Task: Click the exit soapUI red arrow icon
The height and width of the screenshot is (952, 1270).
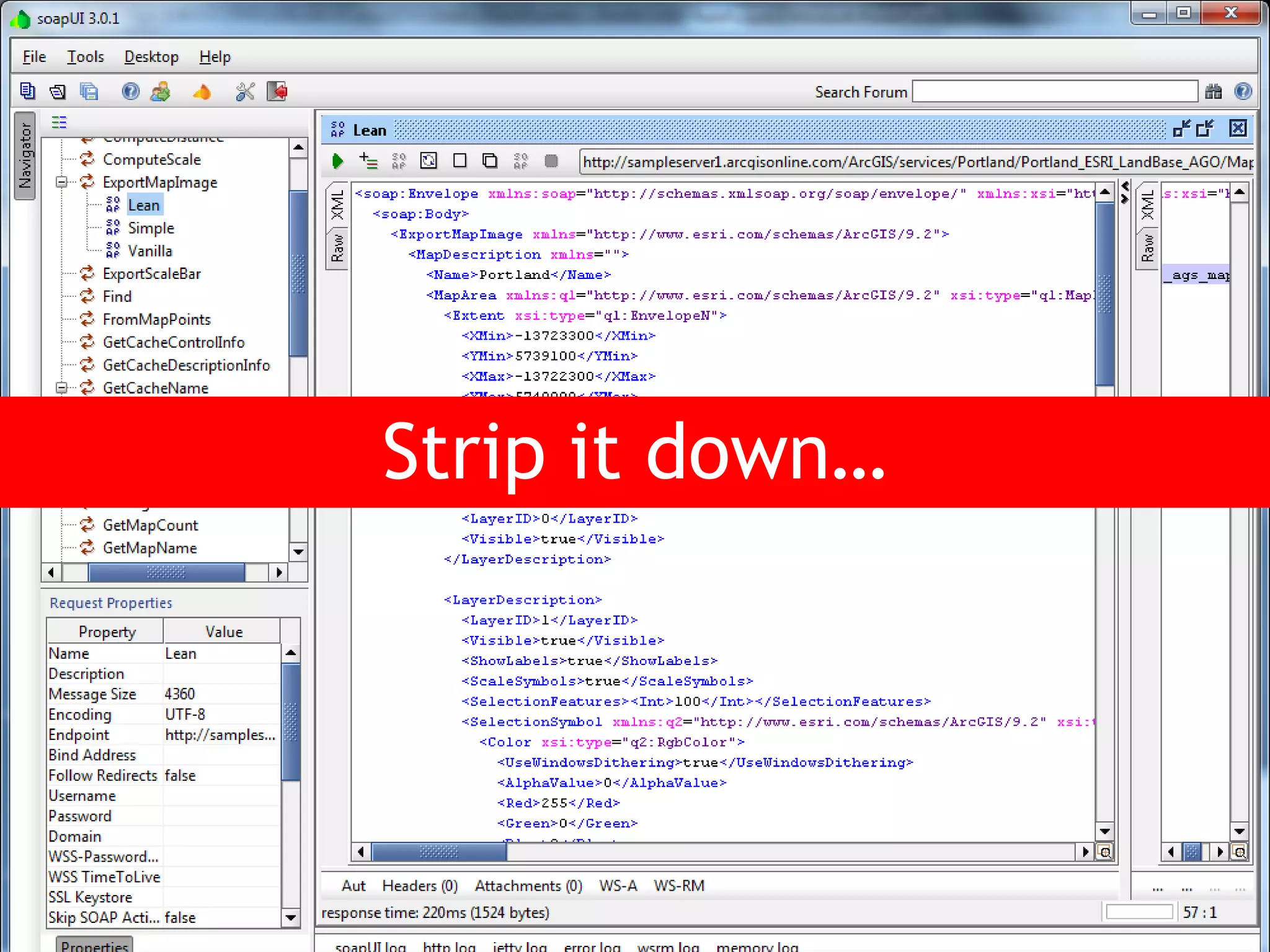Action: (x=277, y=92)
